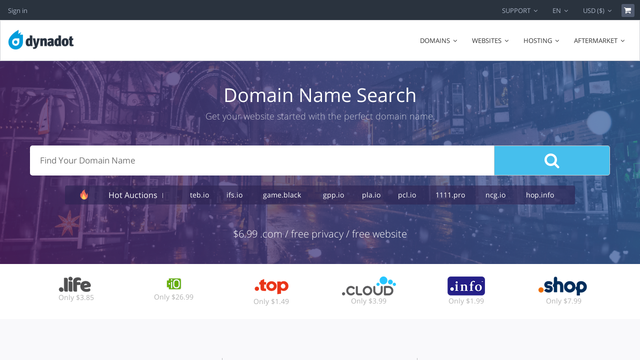Open the shopping cart icon
Image resolution: width=640 pixels, height=360 pixels.
(x=627, y=11)
